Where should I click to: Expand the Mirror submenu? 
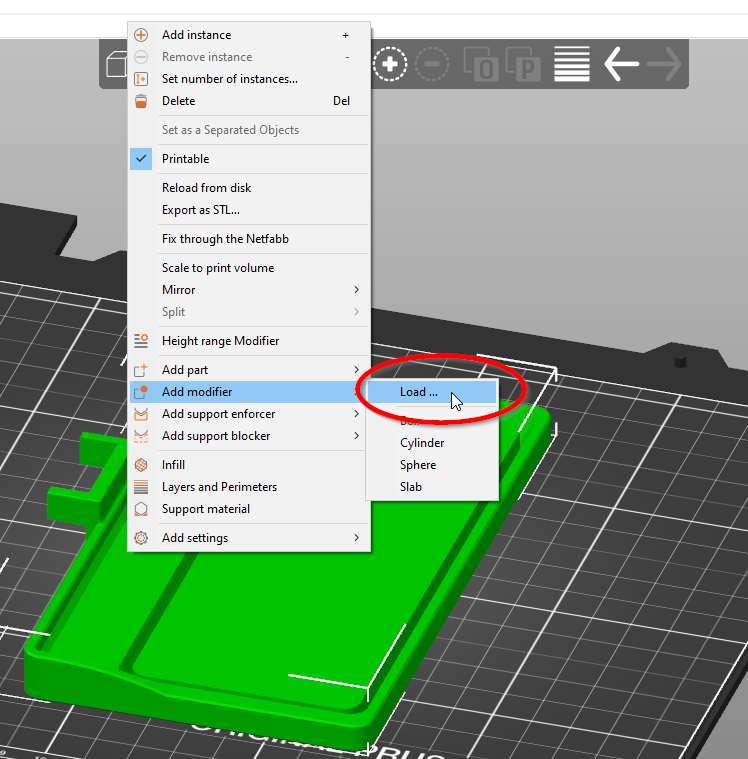(x=249, y=289)
